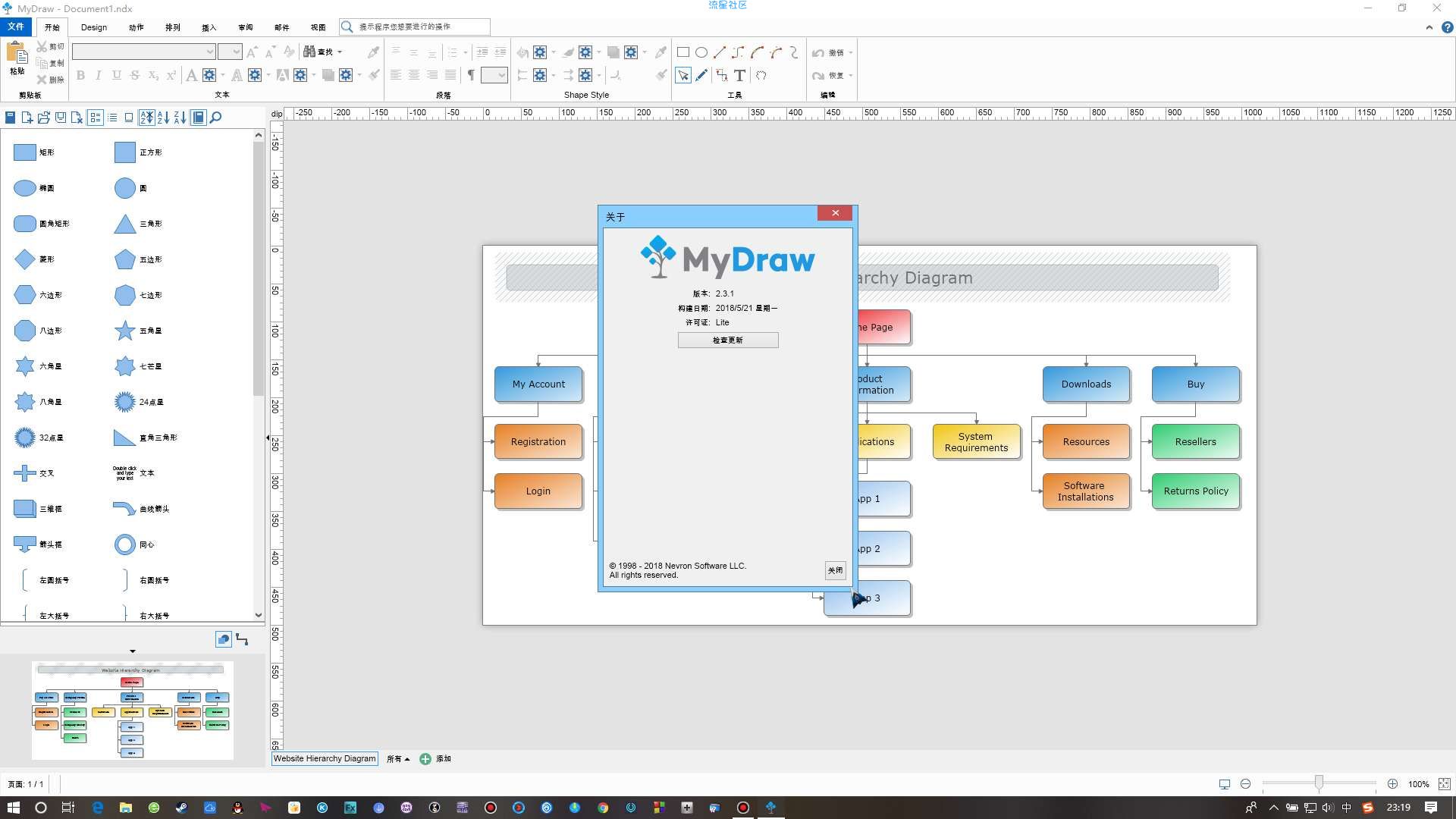The height and width of the screenshot is (819, 1456).
Task: Switch library to list view
Action: (112, 118)
